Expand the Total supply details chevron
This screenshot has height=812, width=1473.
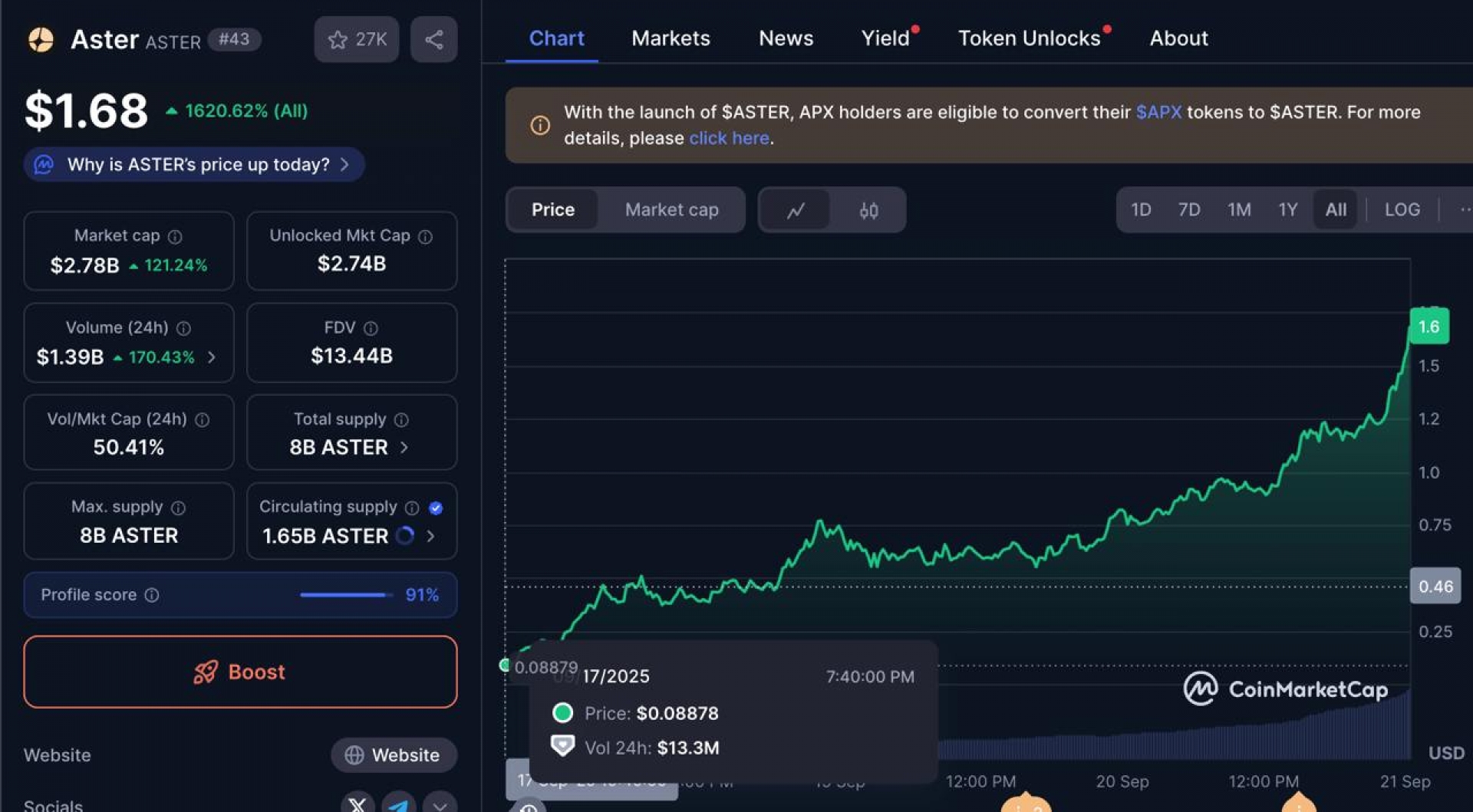click(404, 447)
